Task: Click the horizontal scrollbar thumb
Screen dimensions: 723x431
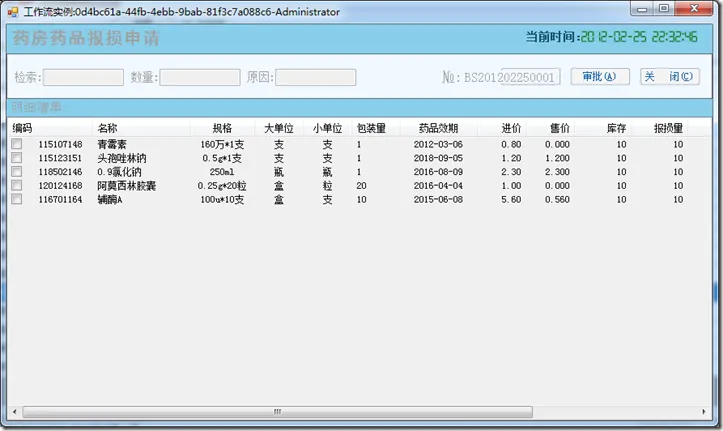Action: 278,412
